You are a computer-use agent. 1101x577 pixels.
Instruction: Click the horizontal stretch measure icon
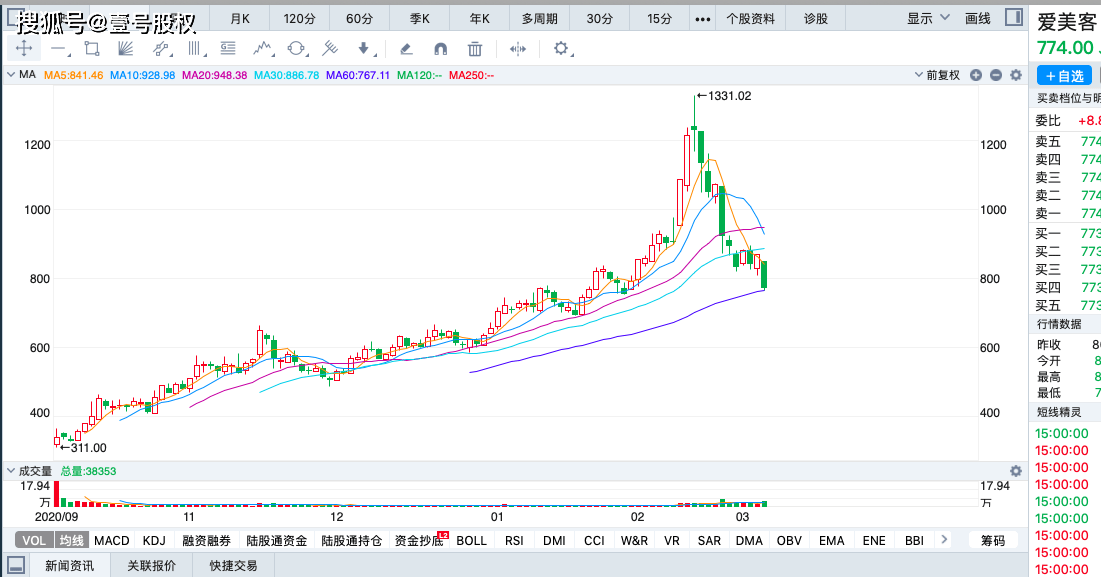517,48
